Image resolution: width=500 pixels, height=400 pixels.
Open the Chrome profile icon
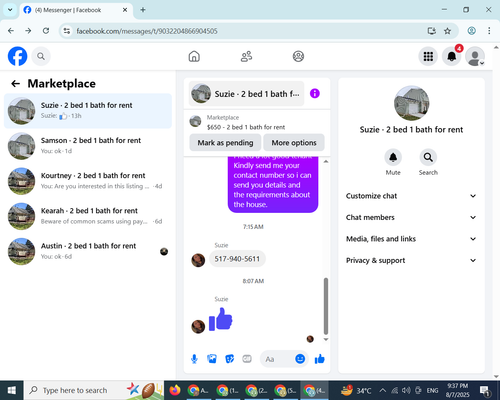tap(471, 31)
